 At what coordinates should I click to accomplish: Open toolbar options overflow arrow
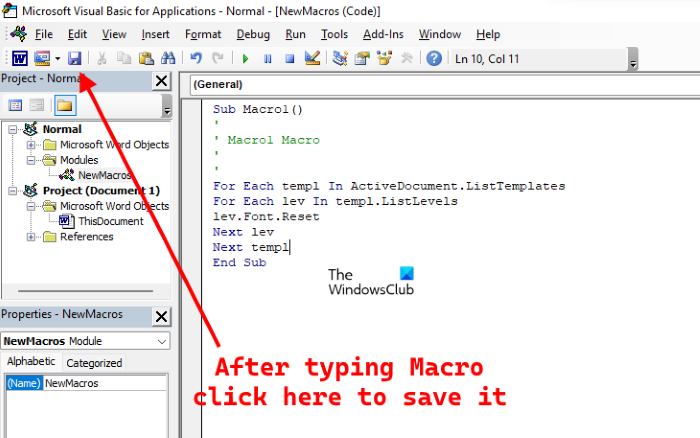(x=633, y=59)
